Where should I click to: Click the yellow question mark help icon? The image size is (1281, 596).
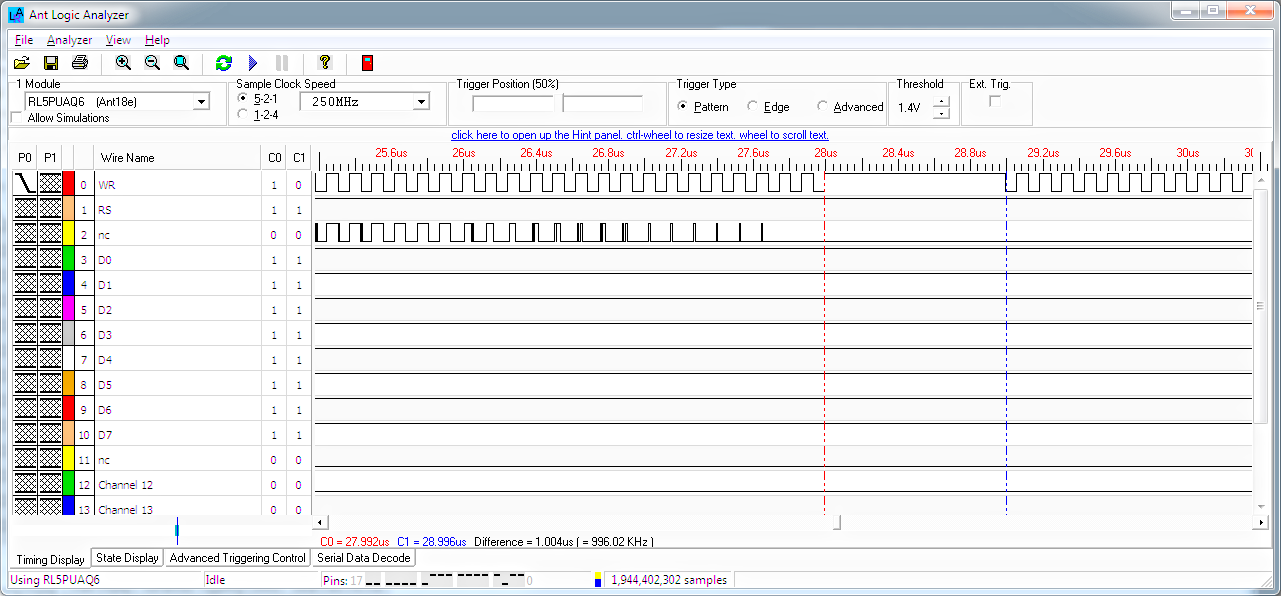(324, 63)
